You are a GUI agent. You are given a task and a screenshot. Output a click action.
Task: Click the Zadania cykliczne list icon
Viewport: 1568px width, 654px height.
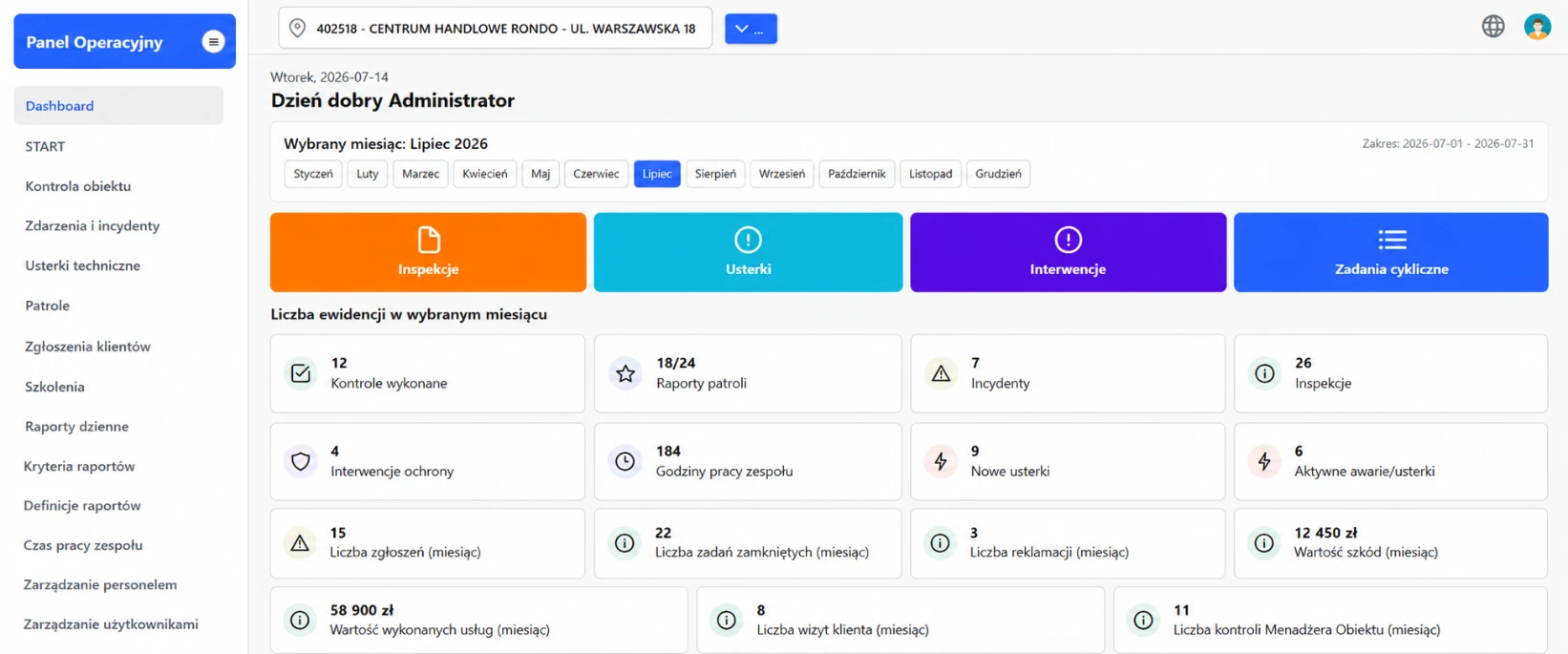(1392, 240)
